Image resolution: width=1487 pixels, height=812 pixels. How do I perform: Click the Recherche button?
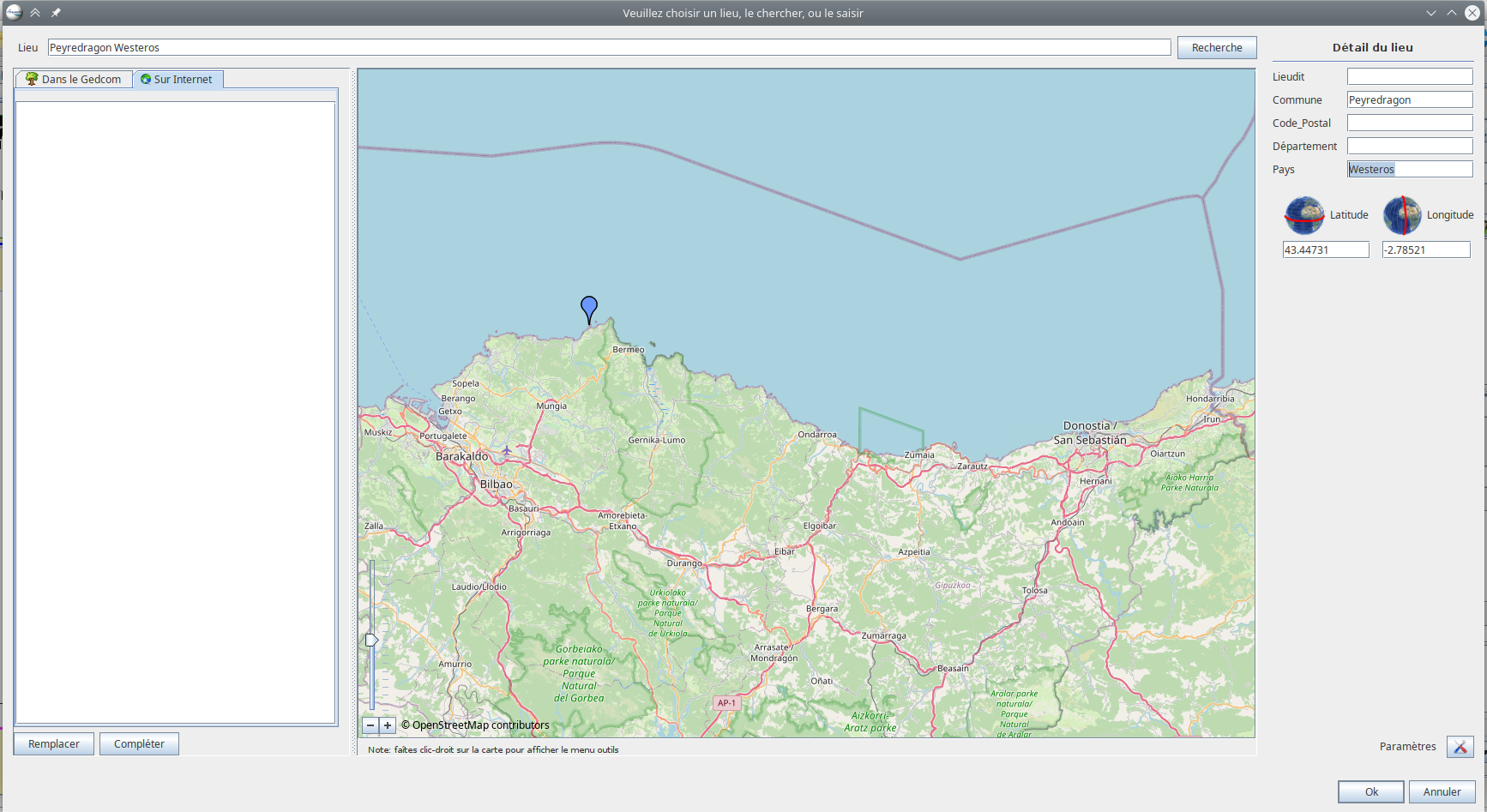1217,48
